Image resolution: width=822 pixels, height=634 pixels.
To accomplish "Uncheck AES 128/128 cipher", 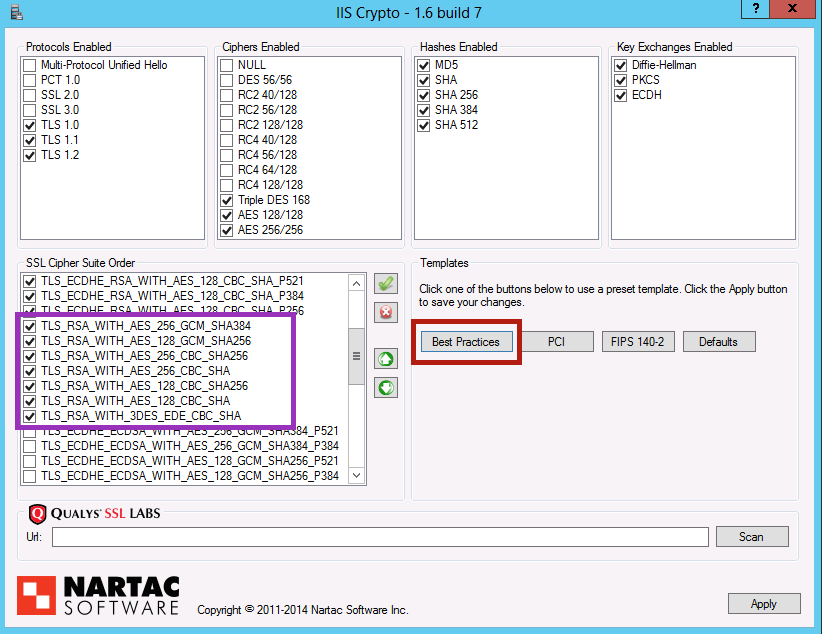I will point(226,216).
